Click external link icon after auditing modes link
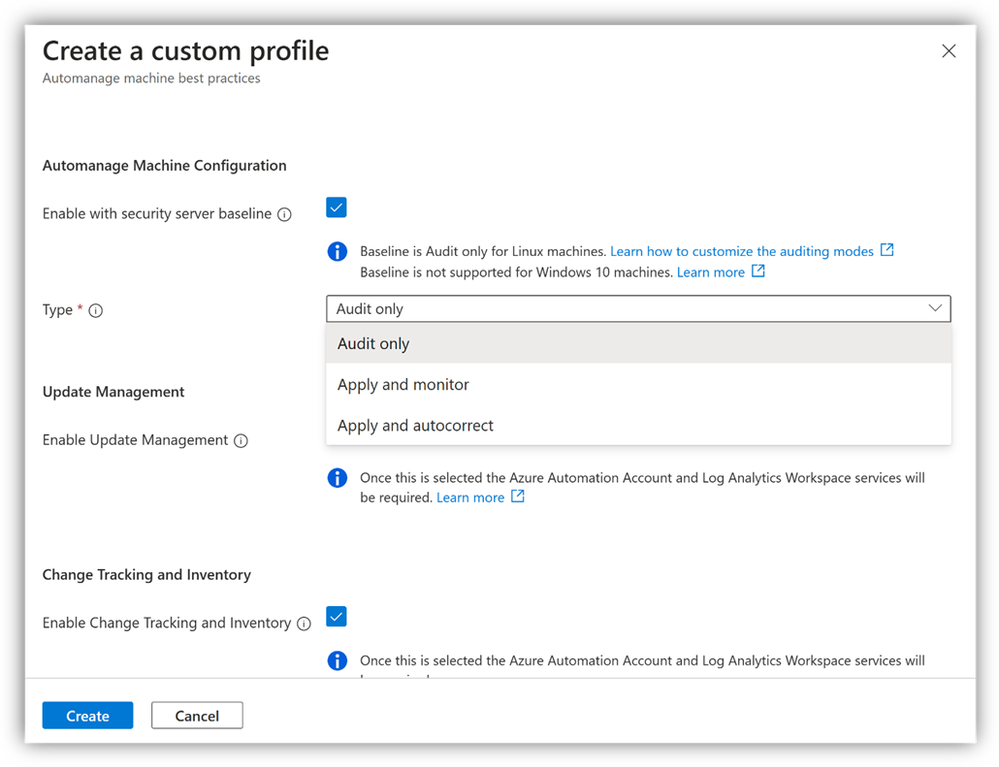This screenshot has width=999, height=767. tap(887, 250)
